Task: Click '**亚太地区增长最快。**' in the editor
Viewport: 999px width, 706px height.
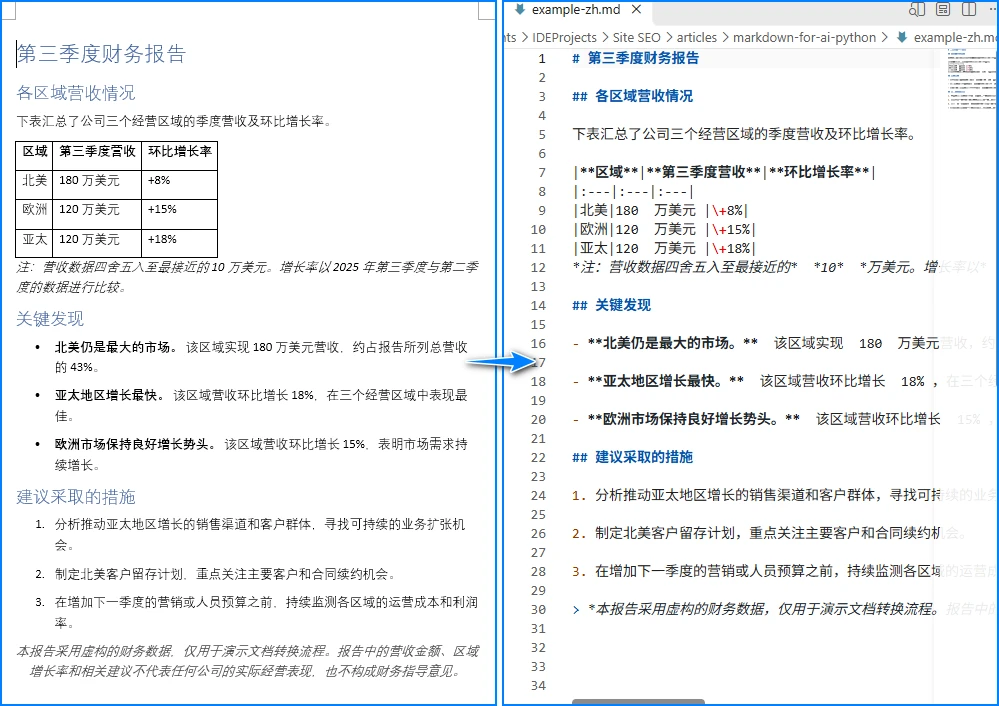Action: coord(666,381)
